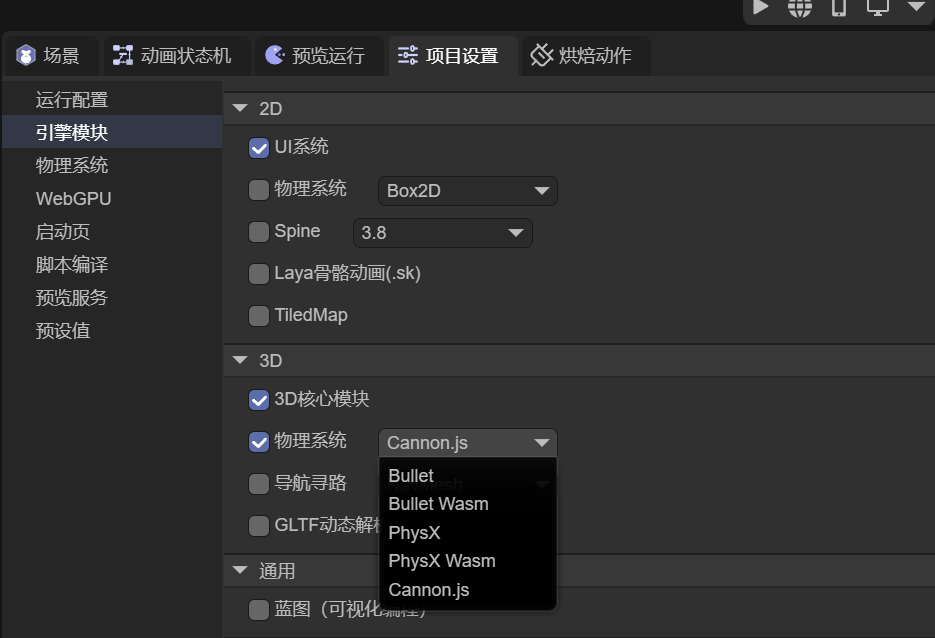
Task: Click the play button in top toolbar
Action: 761,7
